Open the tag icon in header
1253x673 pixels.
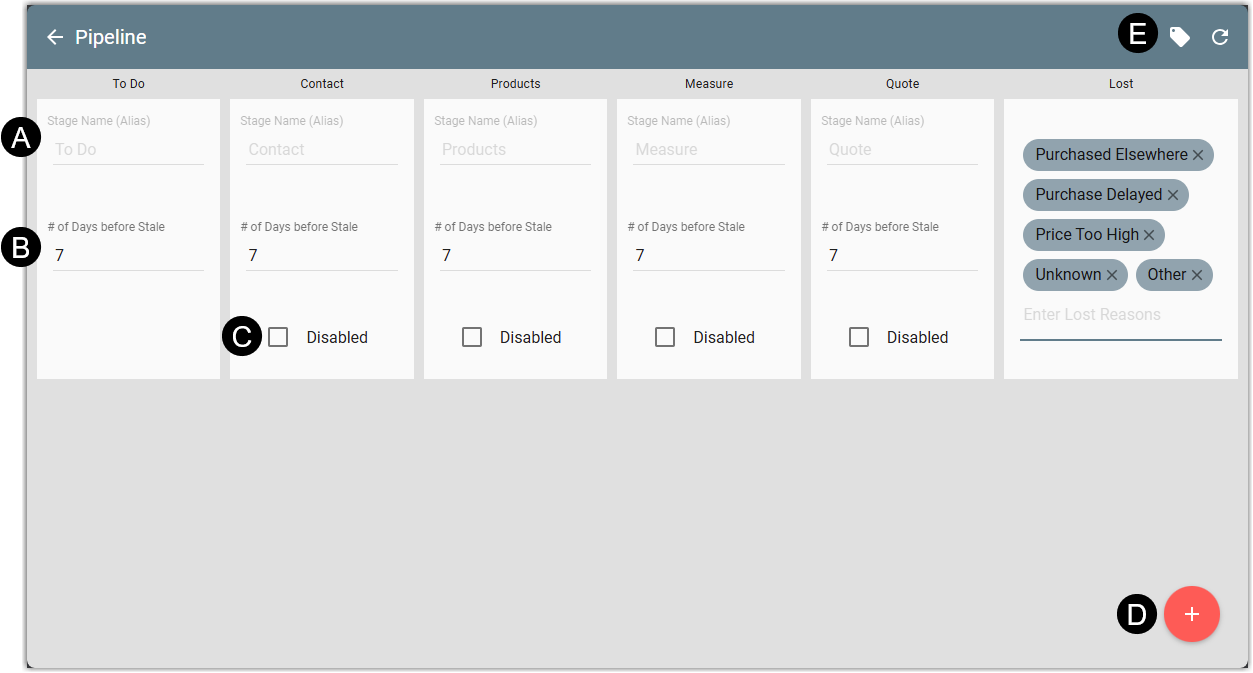[1180, 37]
